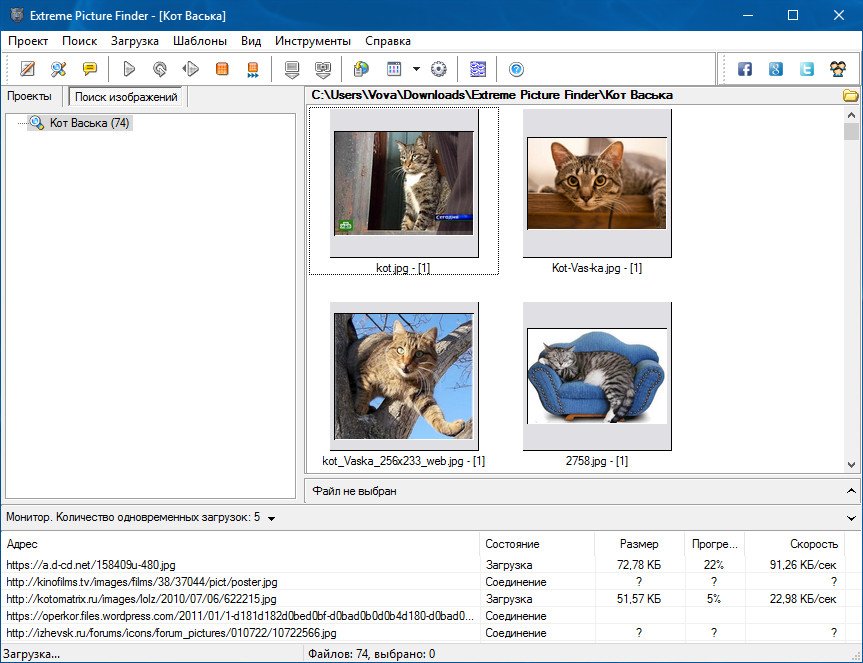Click the monitor icon with picture and arrow

pyautogui.click(x=323, y=69)
